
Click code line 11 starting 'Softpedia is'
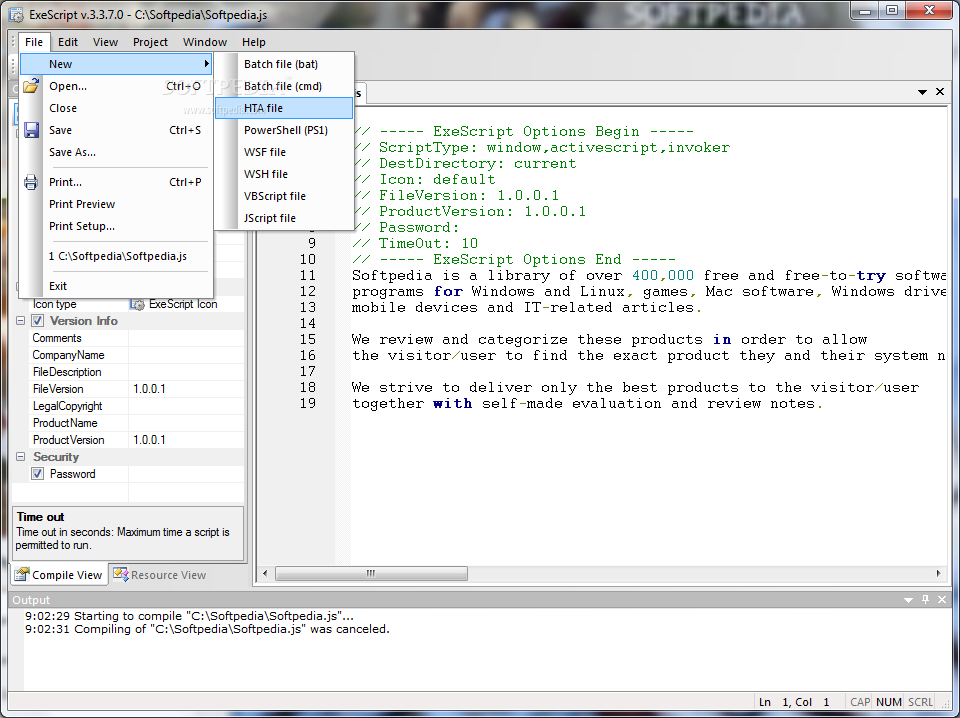[649, 275]
